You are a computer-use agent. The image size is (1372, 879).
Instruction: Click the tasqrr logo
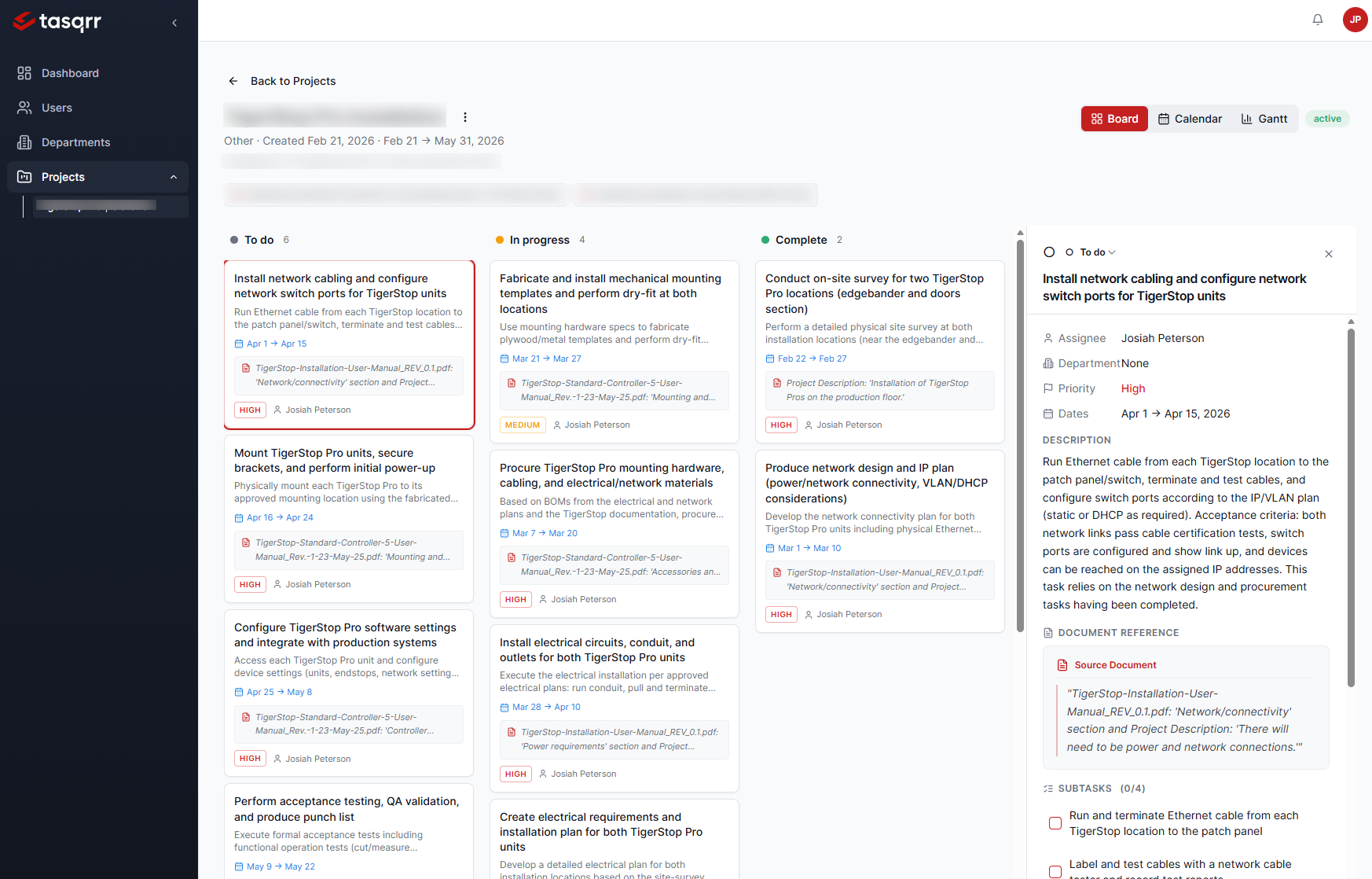[x=57, y=22]
